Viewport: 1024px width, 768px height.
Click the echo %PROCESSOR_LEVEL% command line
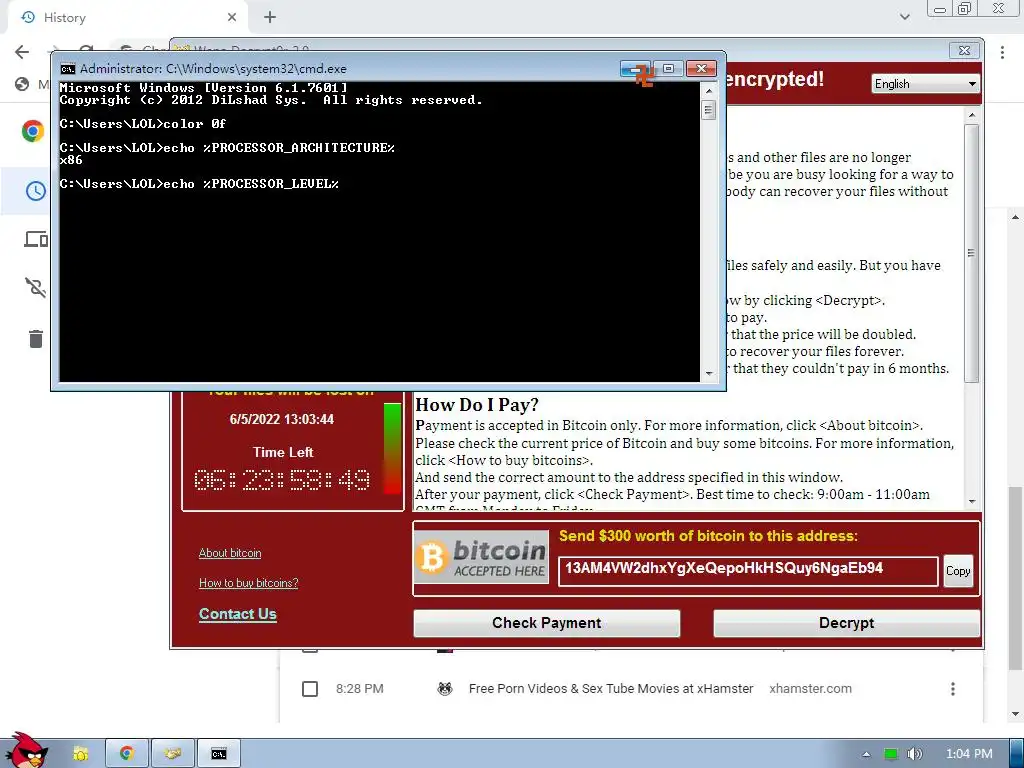[x=199, y=184]
